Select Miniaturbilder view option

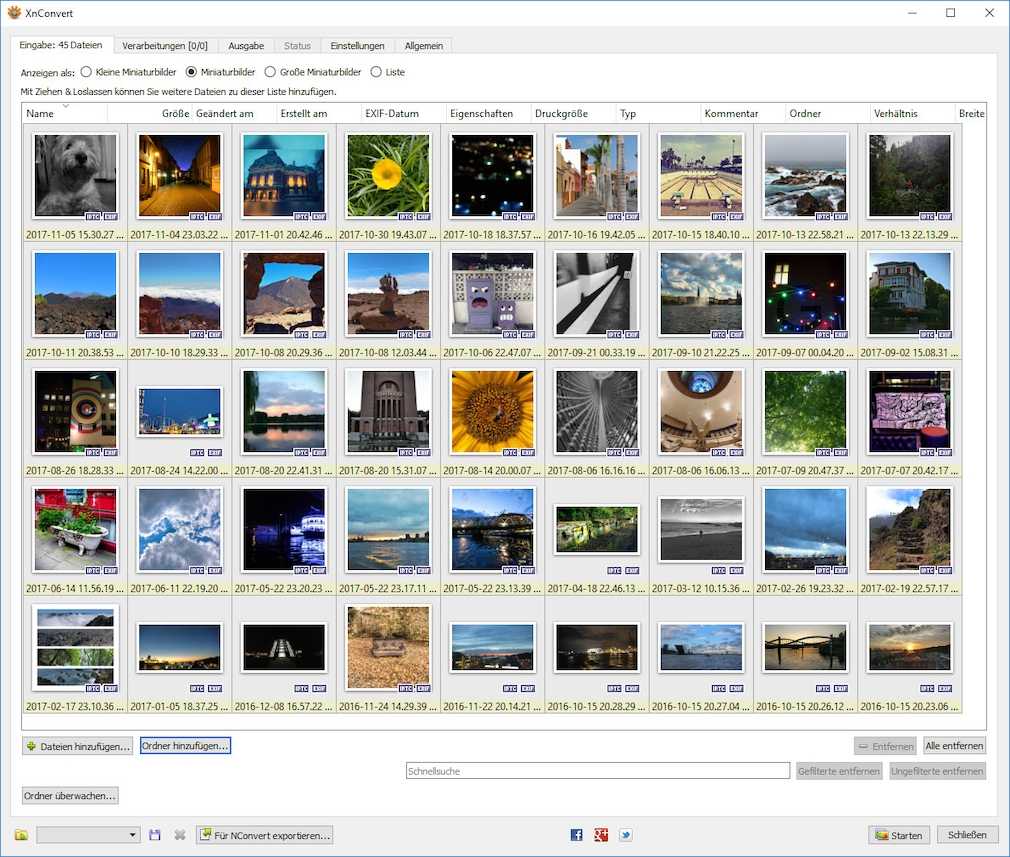click(x=220, y=72)
